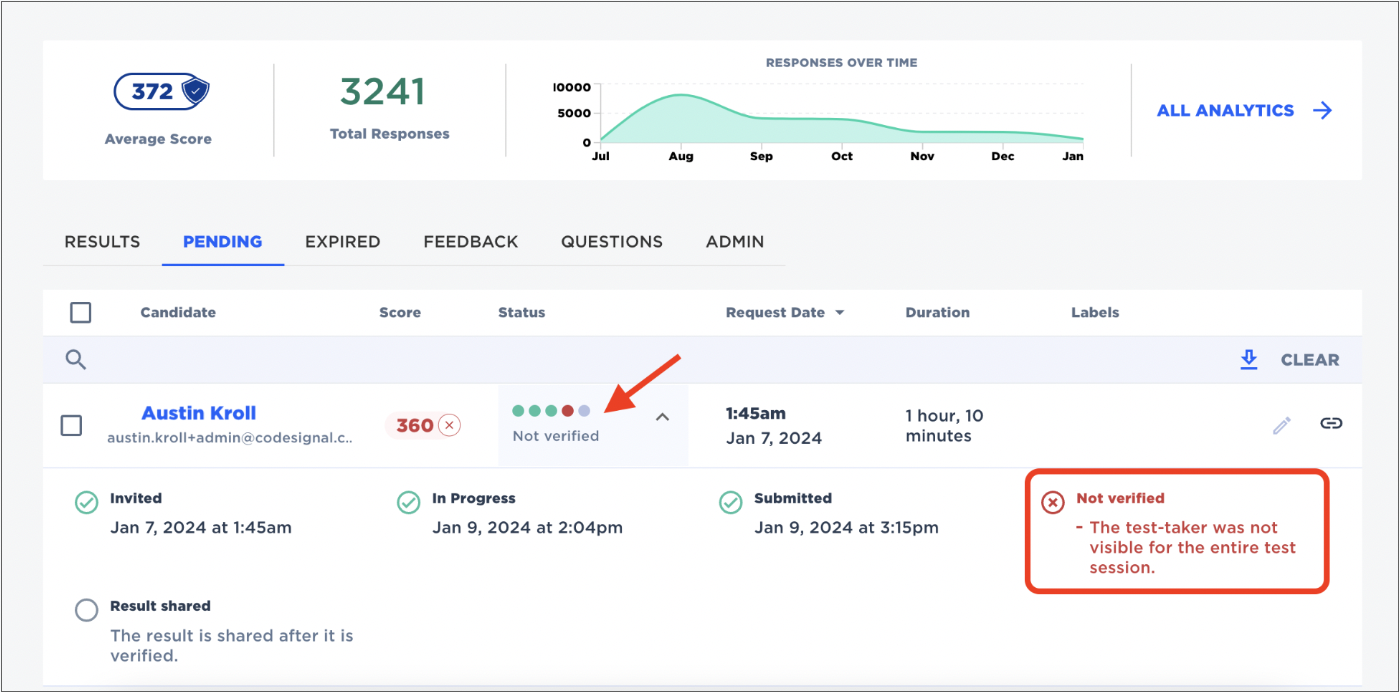The width and height of the screenshot is (1400, 692).
Task: Click the red Not verified X icon
Action: pos(1053,502)
